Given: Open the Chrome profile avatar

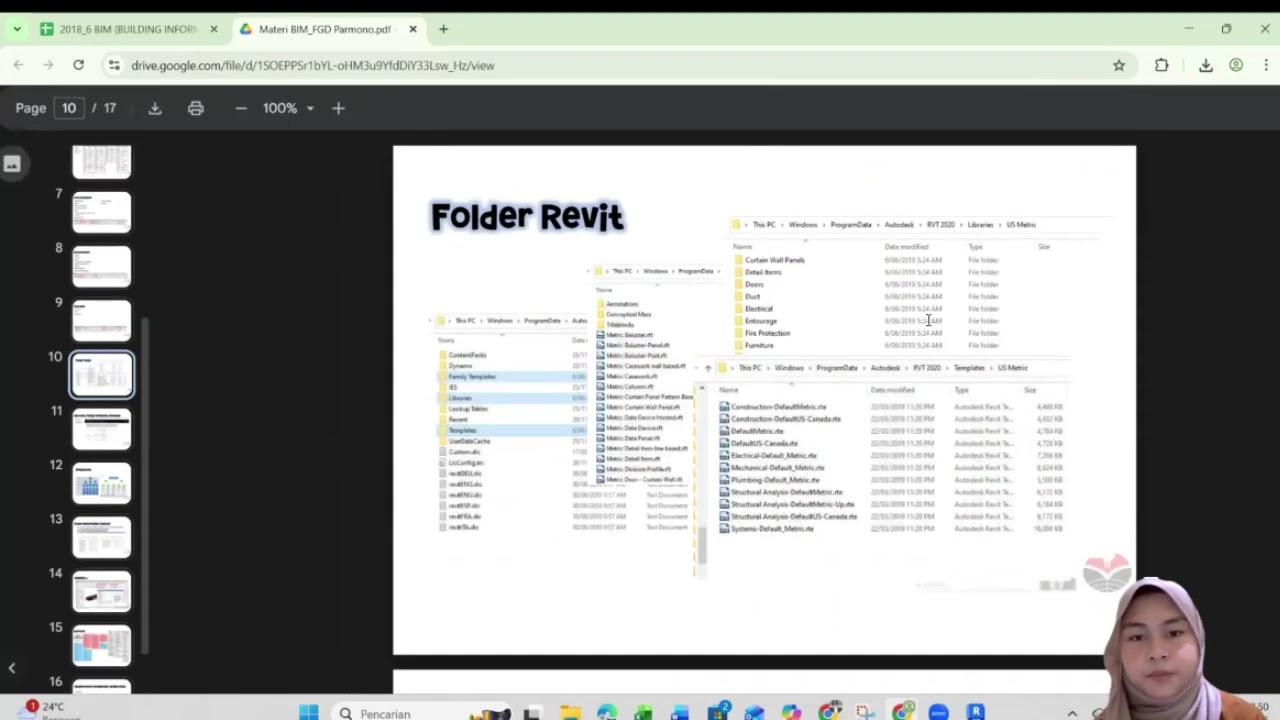Looking at the screenshot, I should [1236, 65].
